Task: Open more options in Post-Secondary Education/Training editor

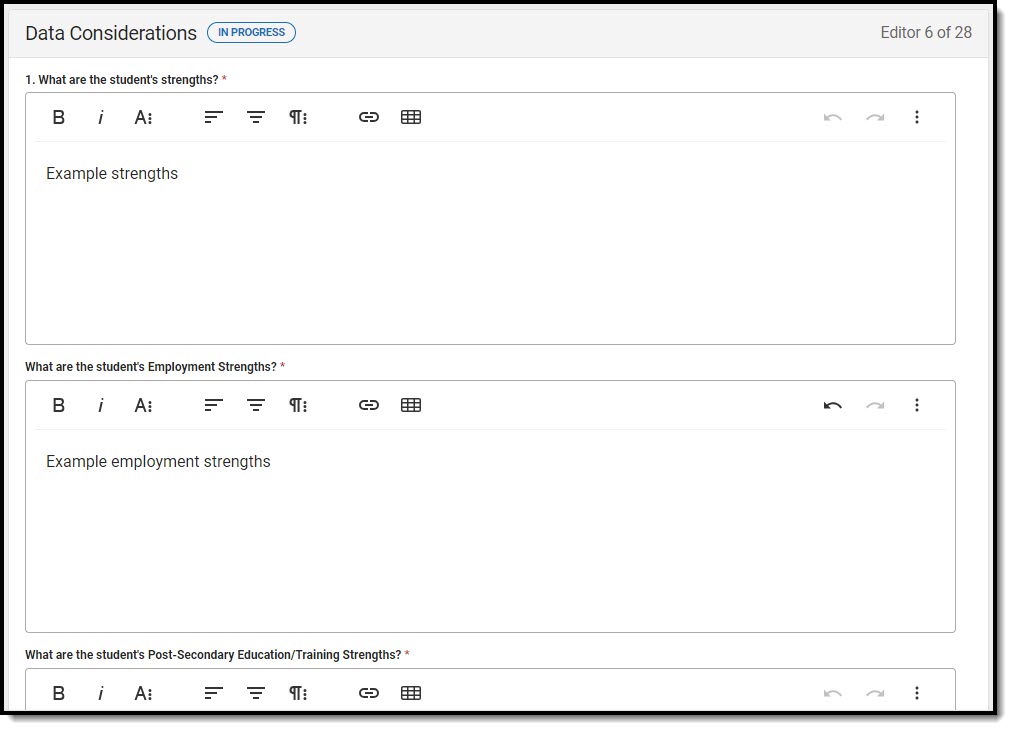Action: tap(916, 693)
